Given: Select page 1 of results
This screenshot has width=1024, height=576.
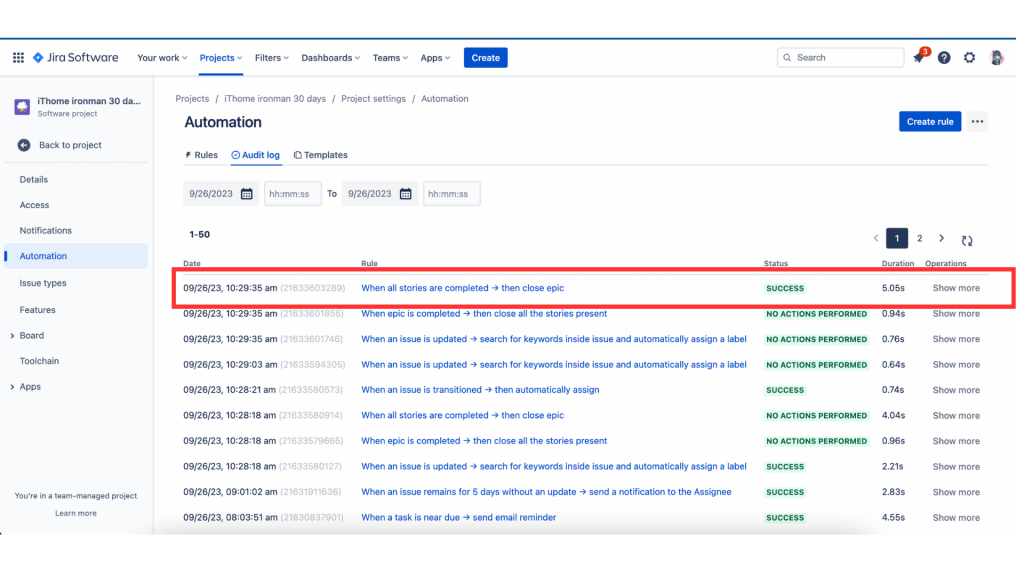Looking at the screenshot, I should coord(897,238).
